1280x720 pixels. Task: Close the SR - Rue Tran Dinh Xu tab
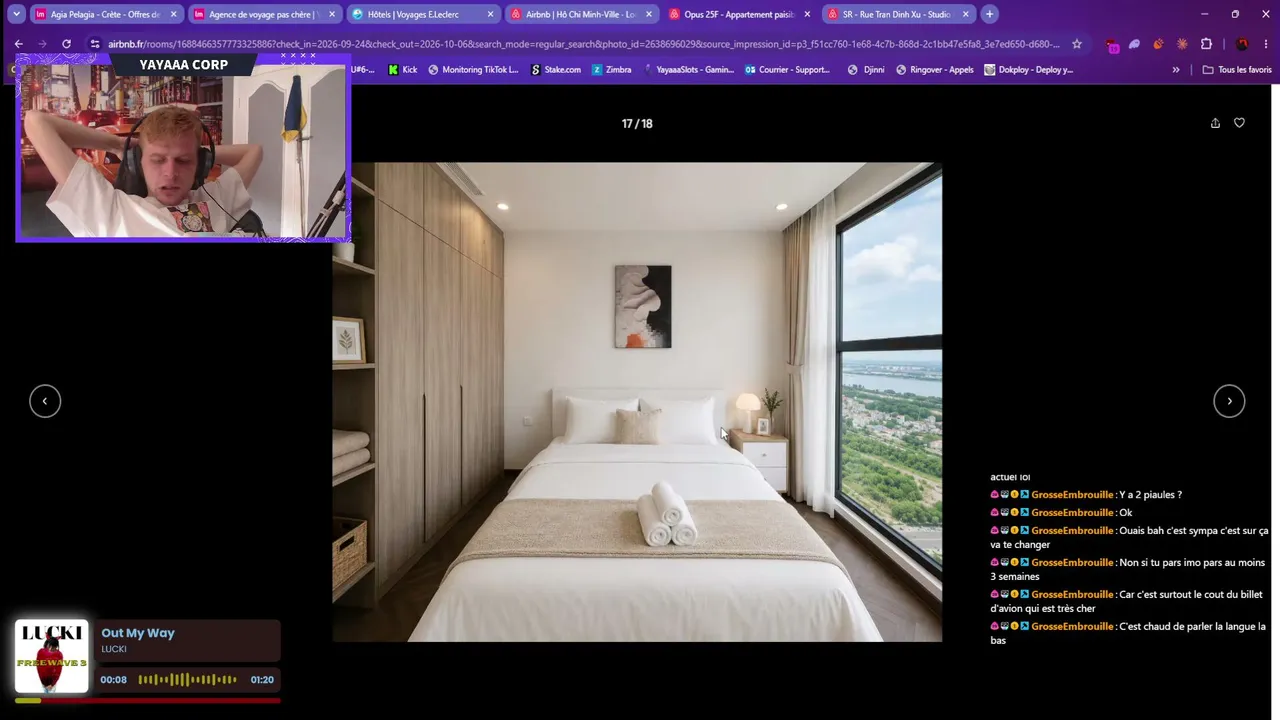pos(965,14)
